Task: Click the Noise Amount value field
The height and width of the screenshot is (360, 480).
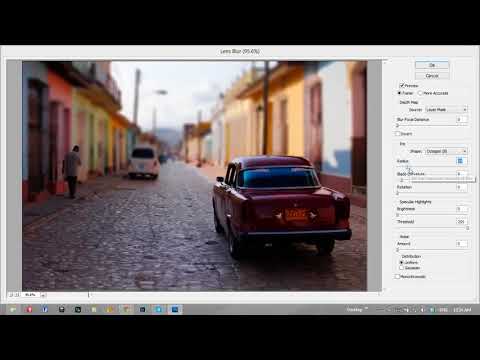Action: click(462, 244)
